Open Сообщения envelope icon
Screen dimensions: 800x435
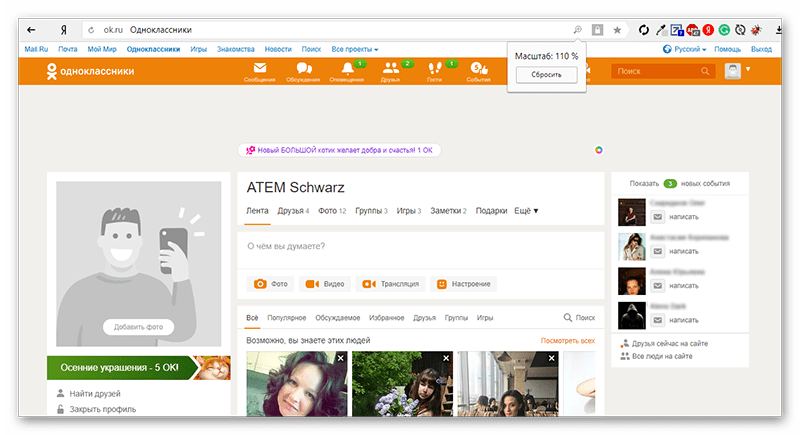260,68
